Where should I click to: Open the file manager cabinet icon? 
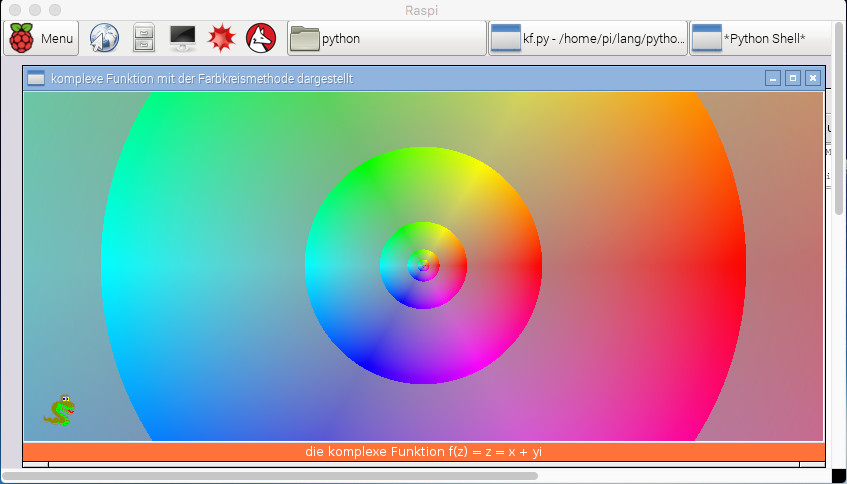pos(144,39)
